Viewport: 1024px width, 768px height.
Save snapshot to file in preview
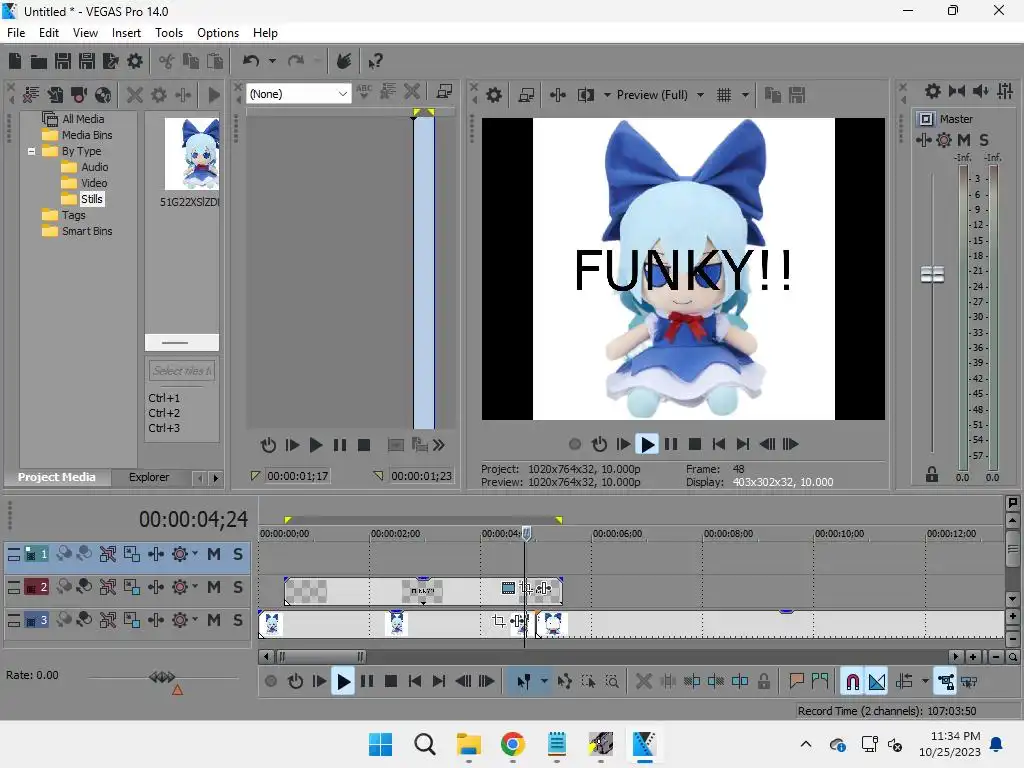pyautogui.click(x=797, y=95)
